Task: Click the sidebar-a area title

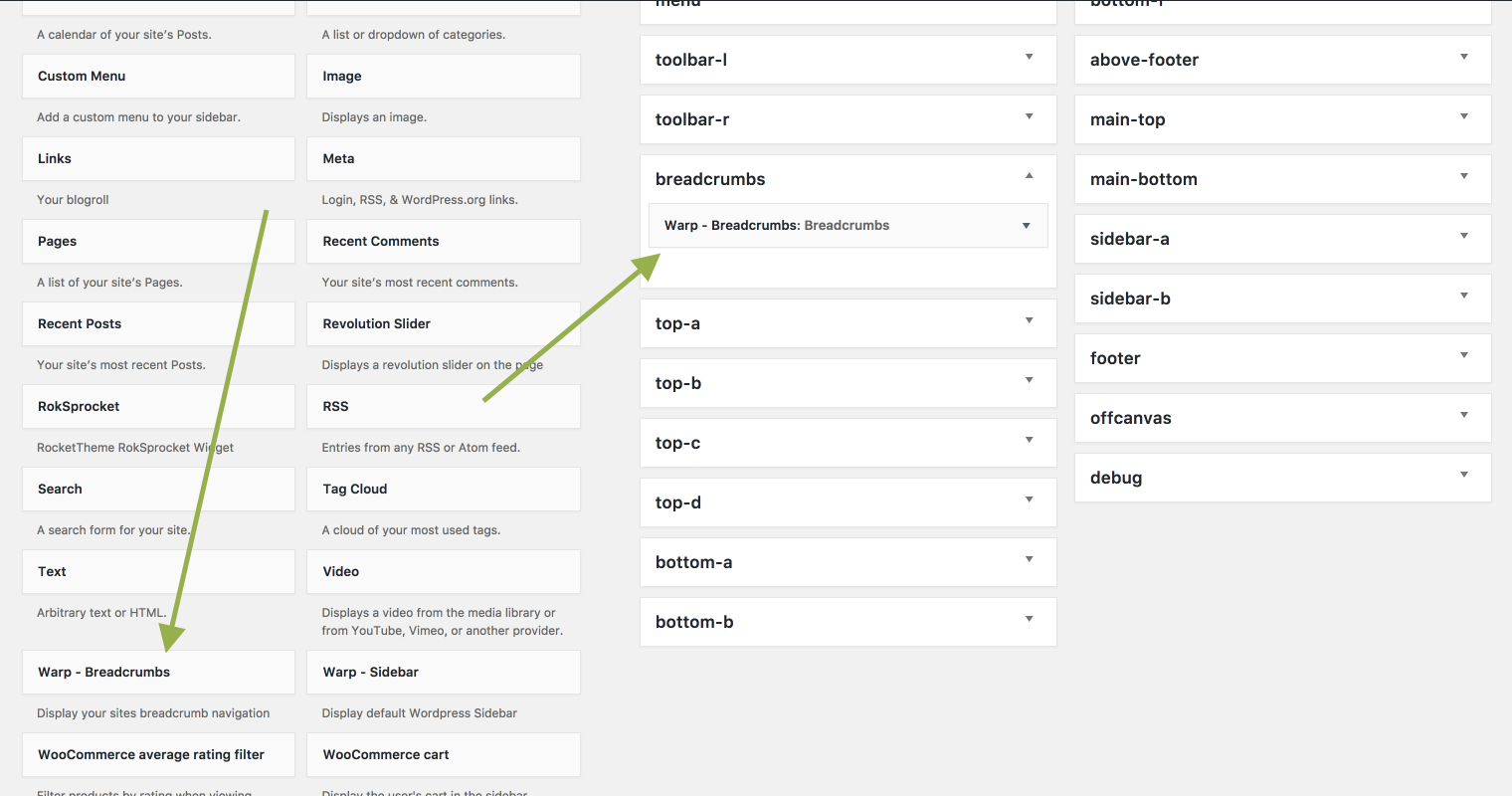Action: (1130, 239)
